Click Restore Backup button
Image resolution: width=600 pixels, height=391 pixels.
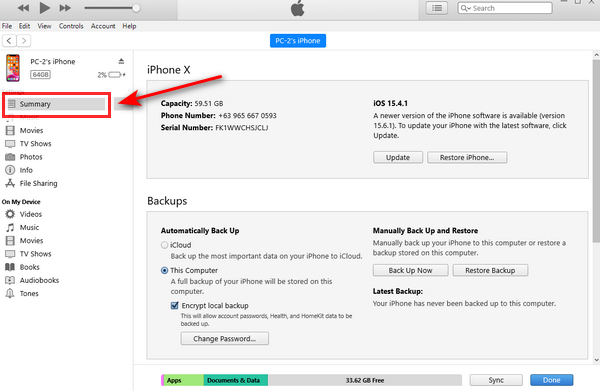490,270
